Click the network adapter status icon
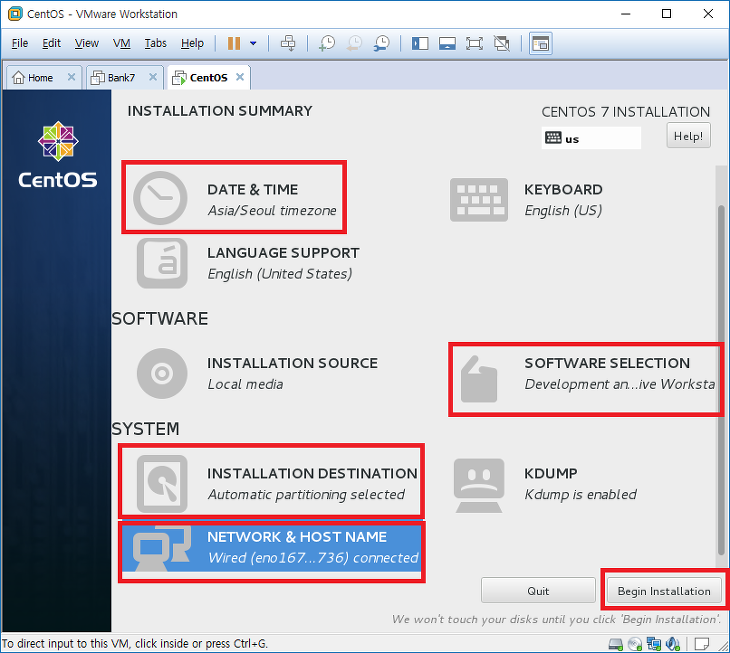 [654, 644]
